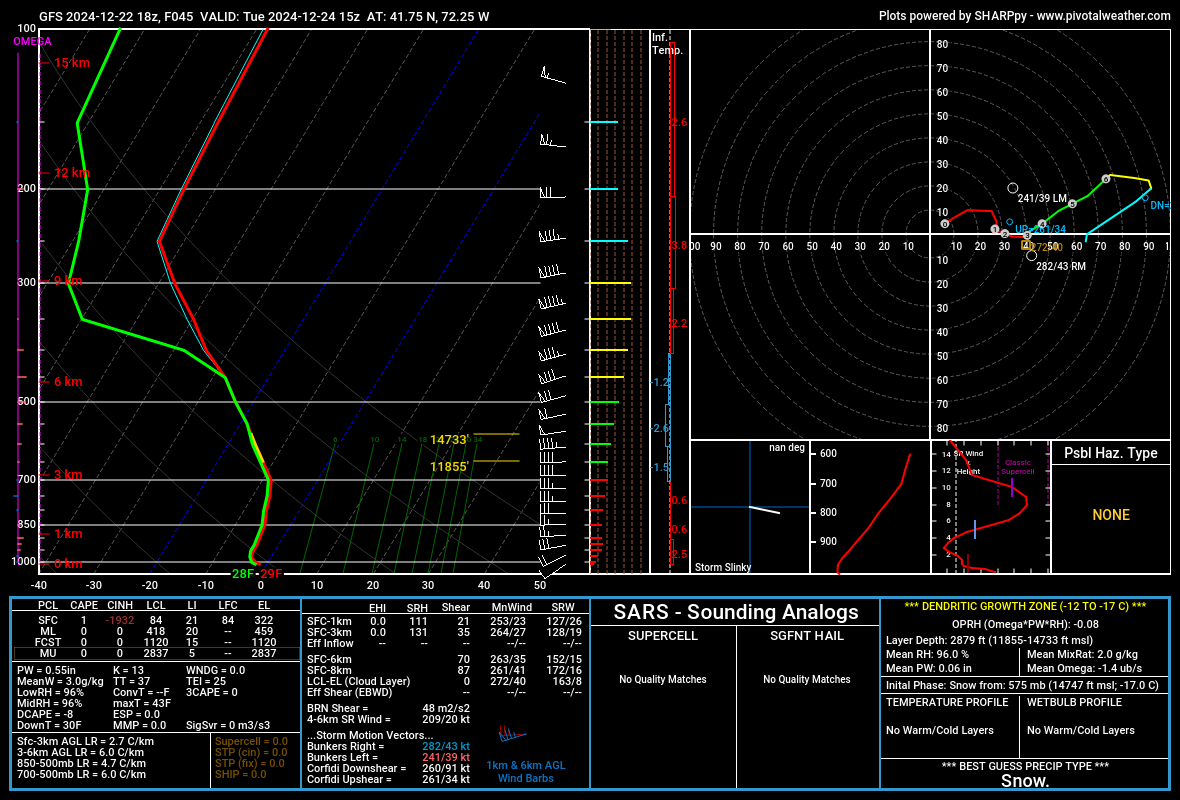Click the SARS - Sounding Analogs heading

click(736, 612)
